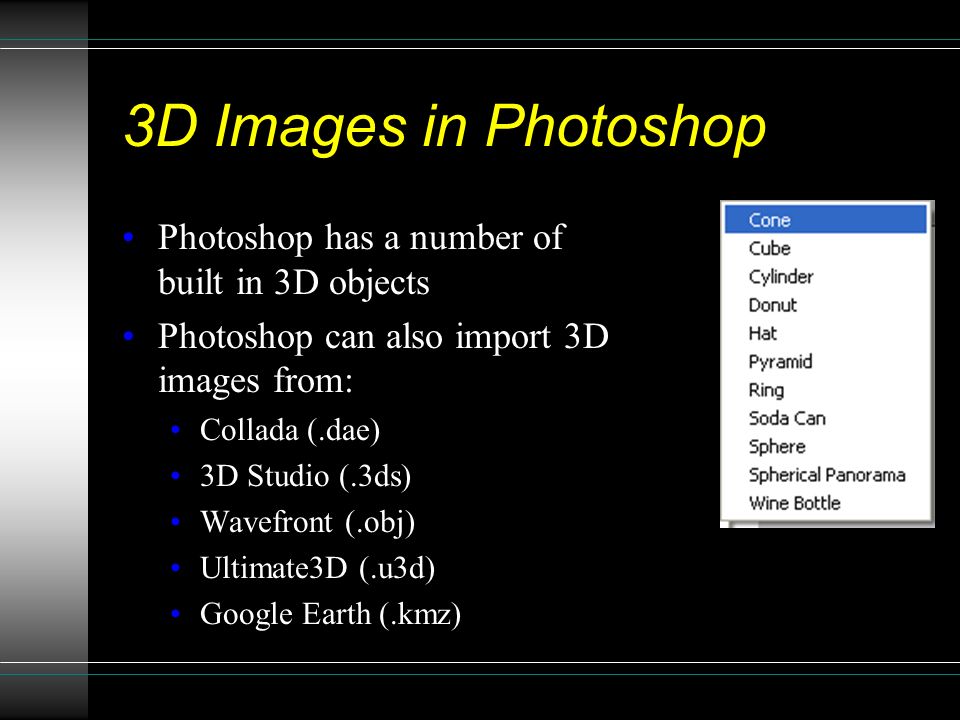Click the 'Ultimate3D (.u3d)' bullet text
This screenshot has width=960, height=720.
318,568
